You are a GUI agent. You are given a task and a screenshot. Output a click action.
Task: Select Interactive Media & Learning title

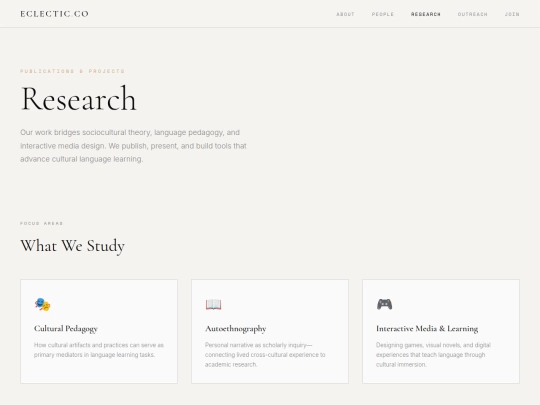tap(427, 329)
